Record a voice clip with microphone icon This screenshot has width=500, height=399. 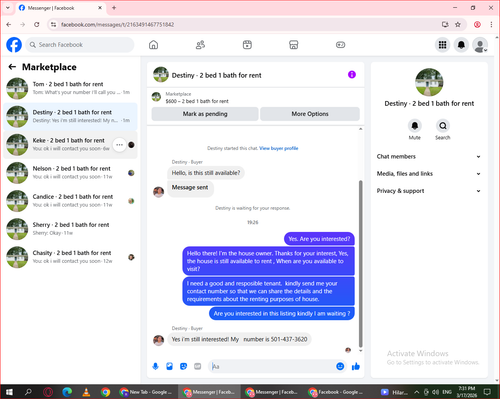click(155, 366)
